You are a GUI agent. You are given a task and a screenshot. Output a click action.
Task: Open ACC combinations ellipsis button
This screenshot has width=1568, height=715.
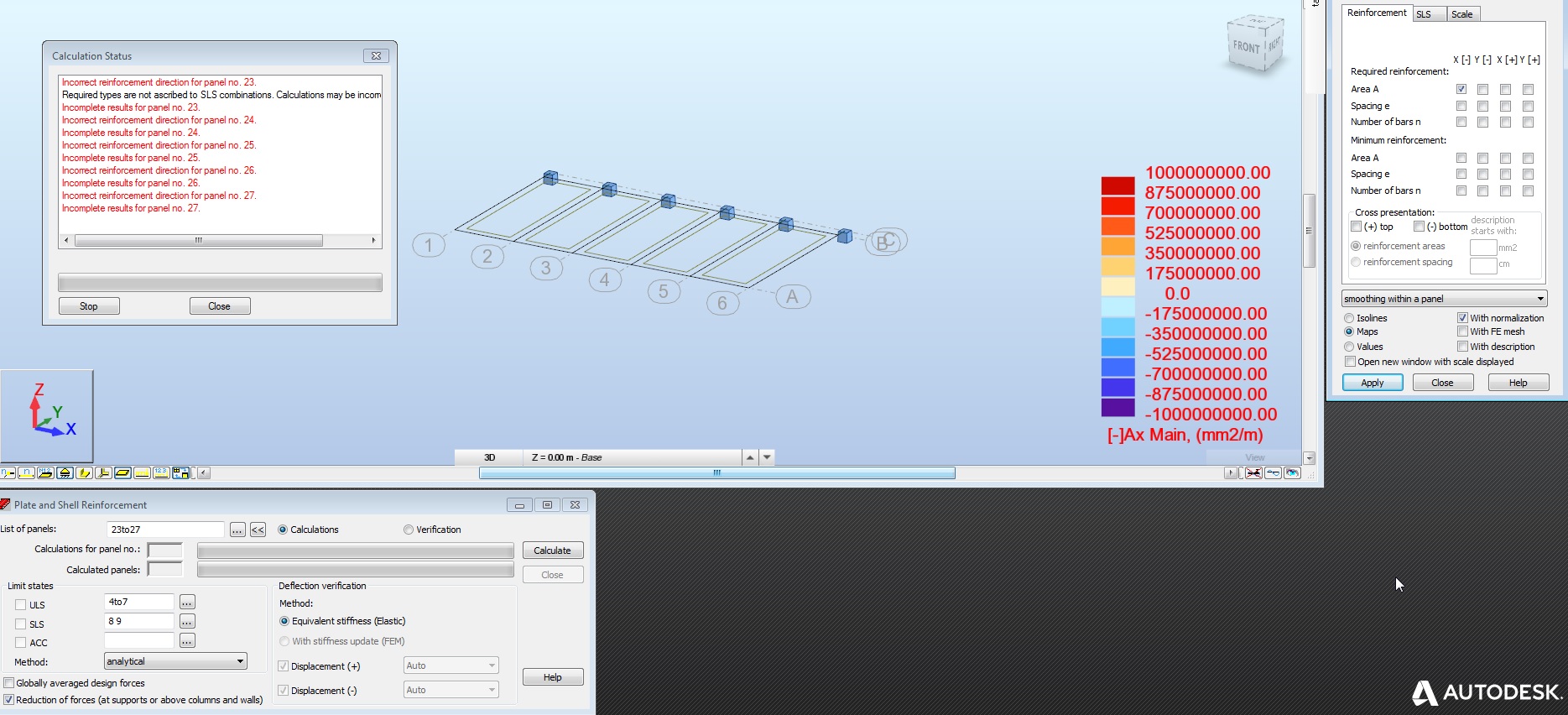[x=187, y=640]
